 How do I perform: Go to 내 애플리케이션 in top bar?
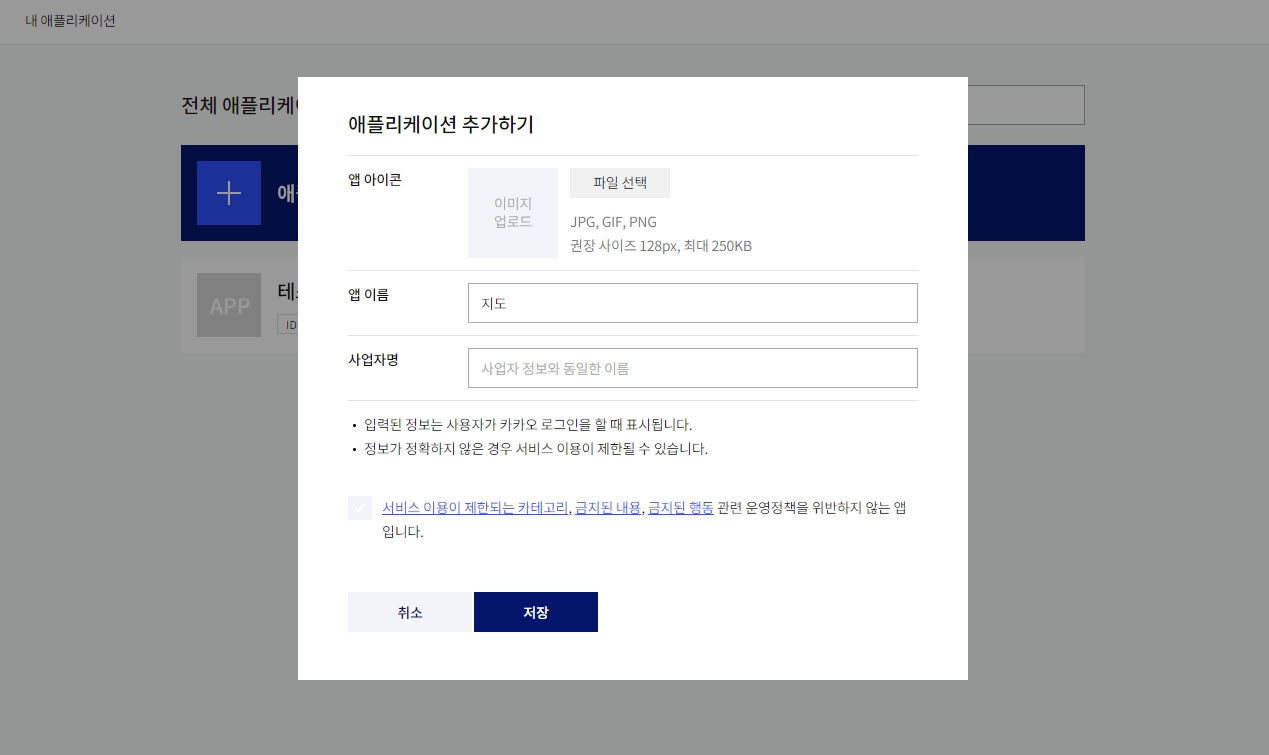70,20
